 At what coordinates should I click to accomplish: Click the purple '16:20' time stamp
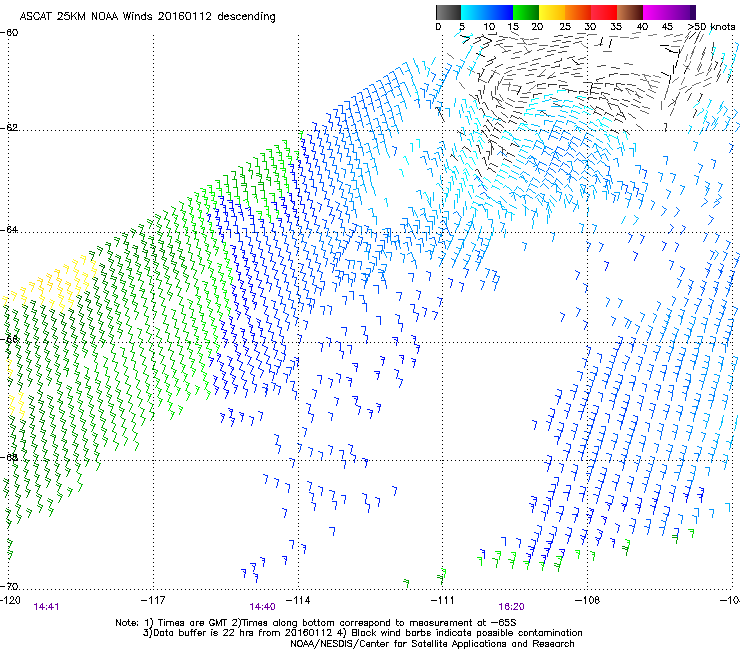point(512,607)
